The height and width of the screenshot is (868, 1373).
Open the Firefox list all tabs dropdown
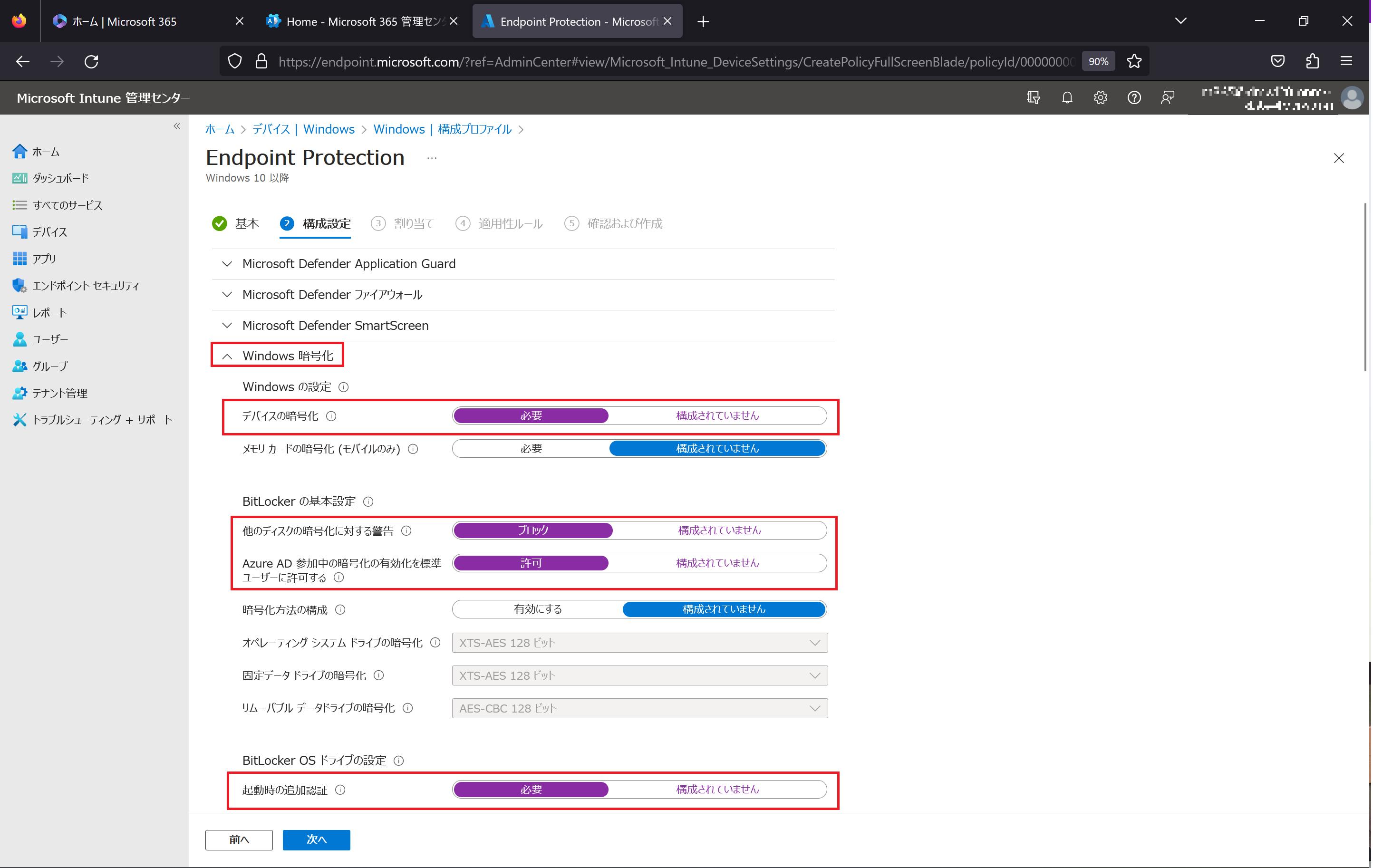point(1181,21)
